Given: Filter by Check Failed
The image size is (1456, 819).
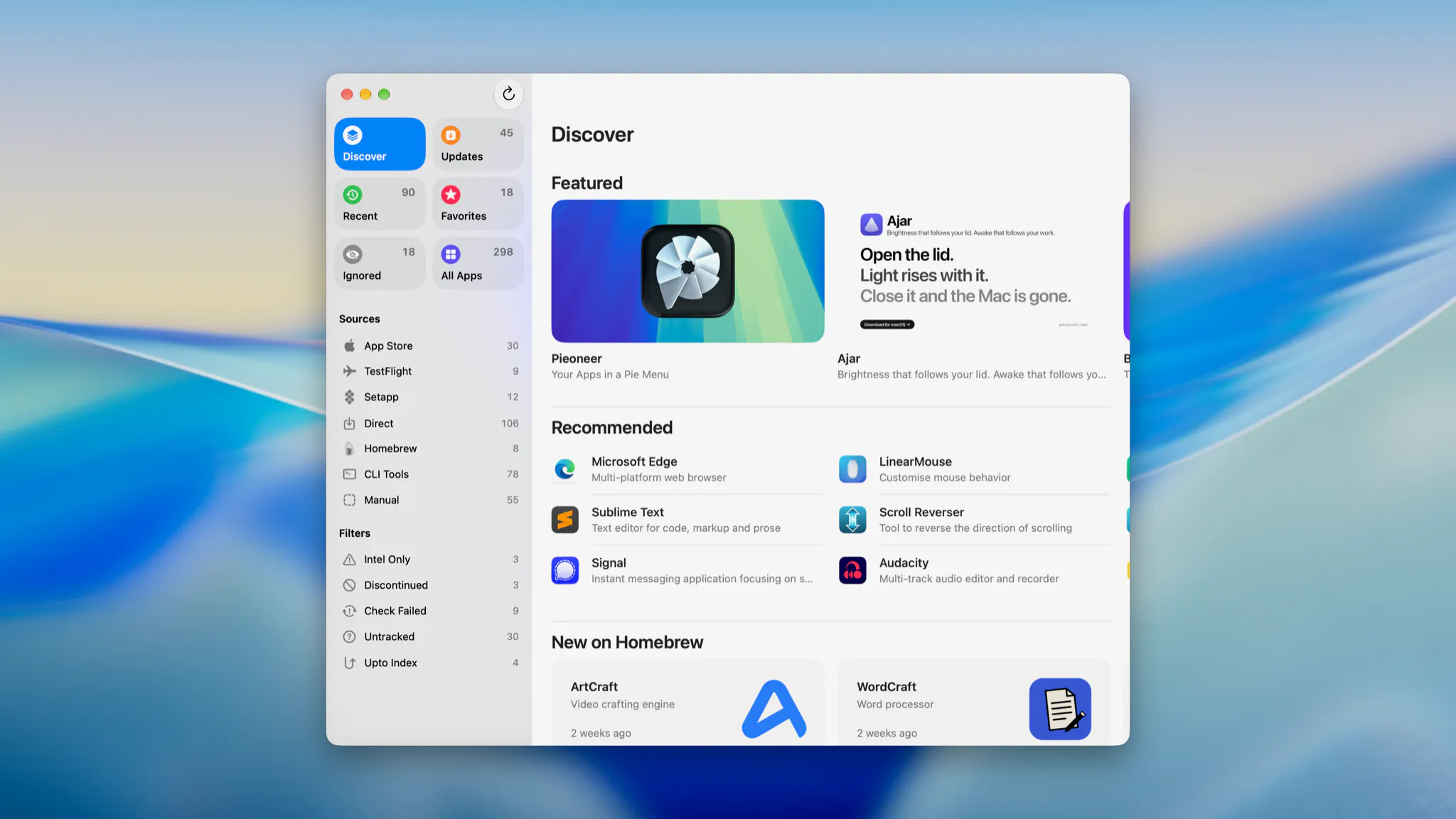Looking at the screenshot, I should (x=430, y=611).
